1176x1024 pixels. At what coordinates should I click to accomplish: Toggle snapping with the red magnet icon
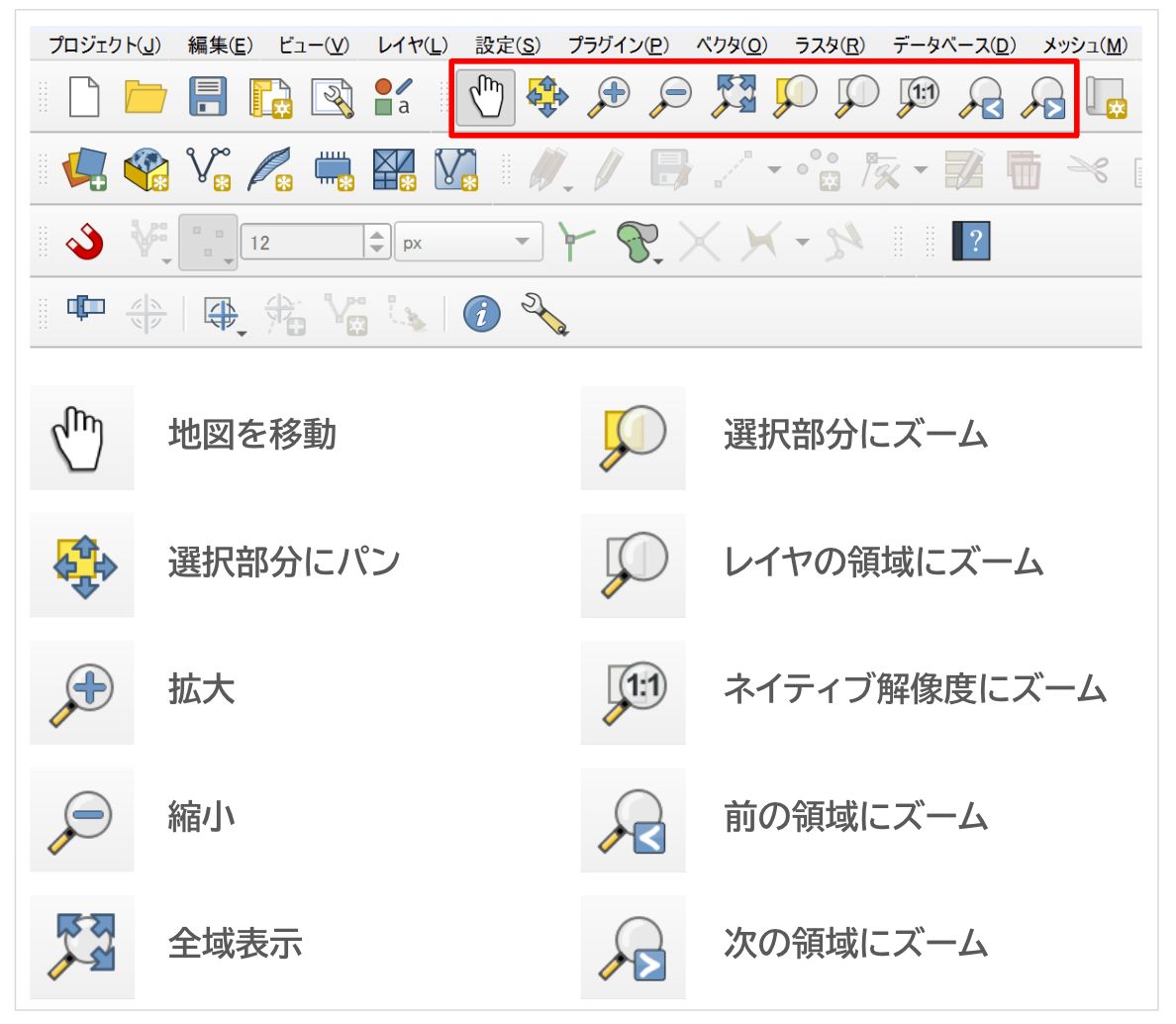pos(85,241)
